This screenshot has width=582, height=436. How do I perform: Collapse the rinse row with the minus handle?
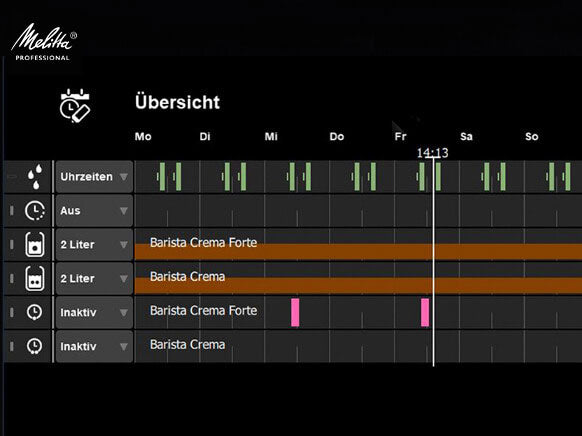[12, 177]
